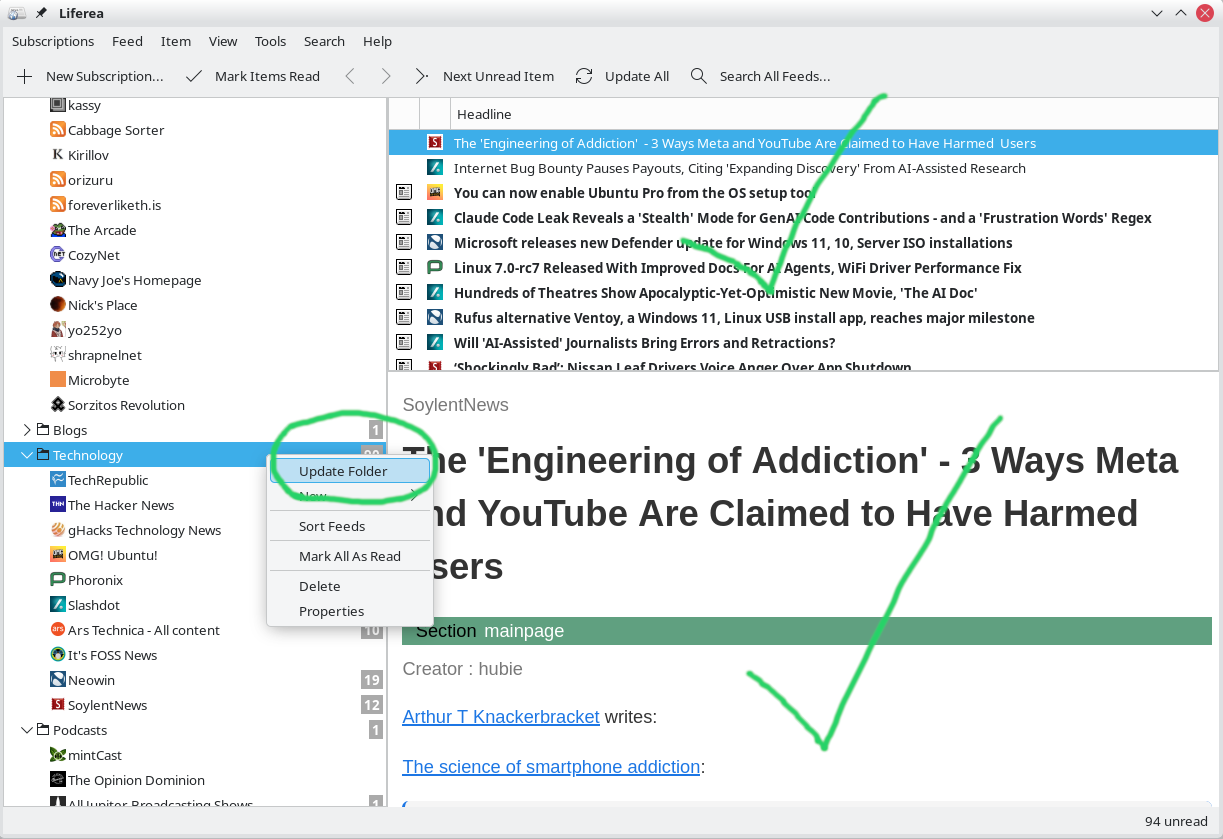This screenshot has width=1223, height=839.
Task: Open the Linux 7.0-rc7 Released headline
Action: pos(737,268)
